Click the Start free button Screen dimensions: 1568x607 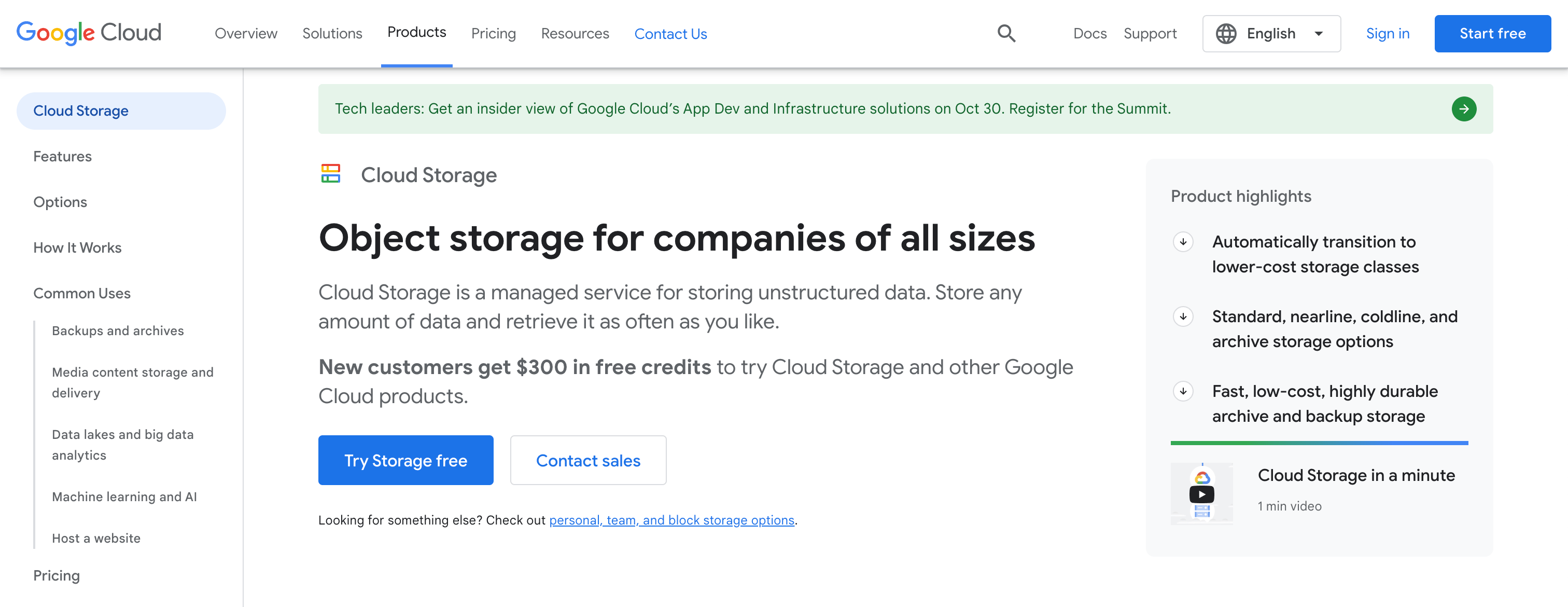click(x=1492, y=34)
